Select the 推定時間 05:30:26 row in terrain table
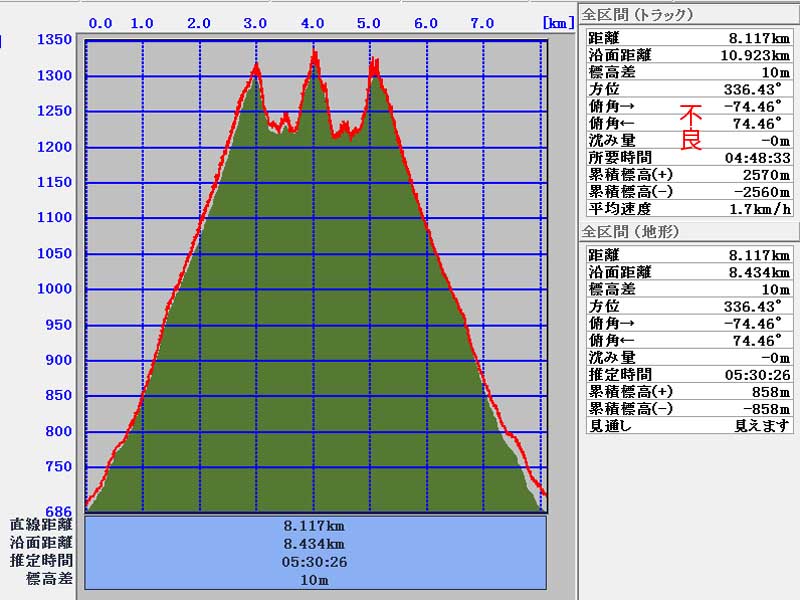Screen dimensions: 800x600 coord(690,374)
